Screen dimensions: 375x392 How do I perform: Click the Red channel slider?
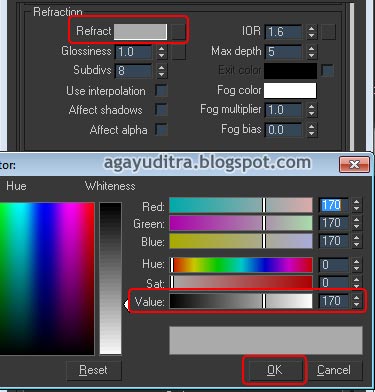(241, 205)
